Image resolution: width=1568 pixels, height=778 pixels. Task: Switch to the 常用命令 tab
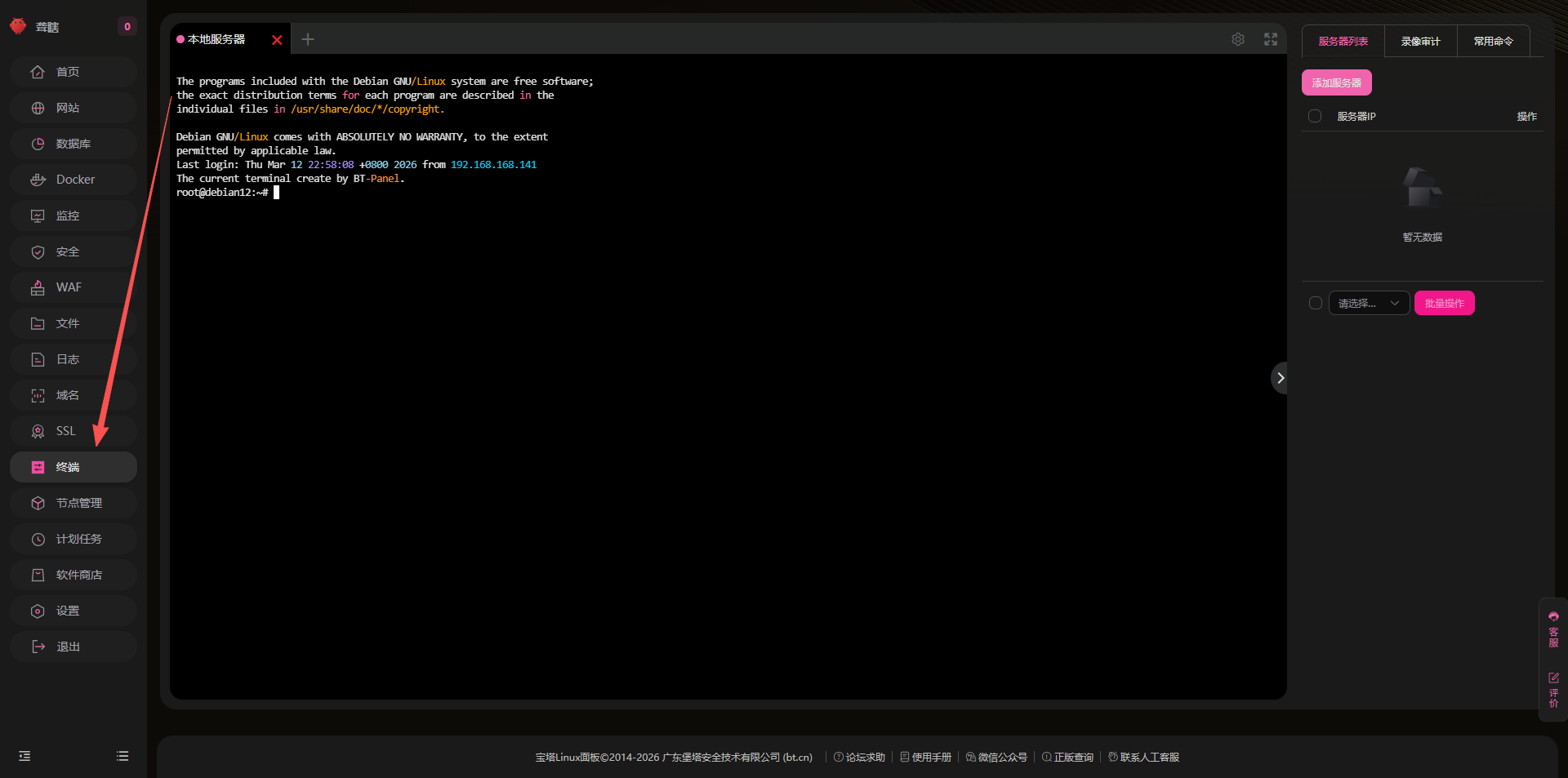(x=1493, y=41)
